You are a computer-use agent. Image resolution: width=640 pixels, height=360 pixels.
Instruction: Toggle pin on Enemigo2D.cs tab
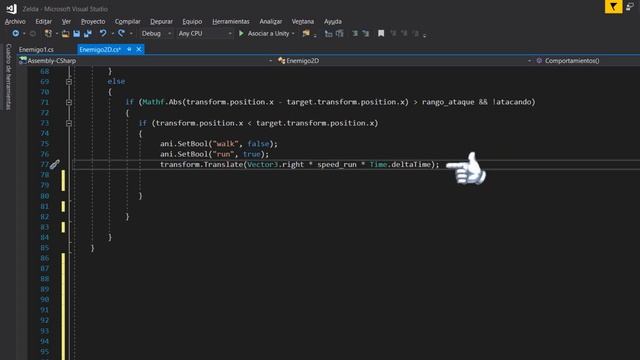129,49
